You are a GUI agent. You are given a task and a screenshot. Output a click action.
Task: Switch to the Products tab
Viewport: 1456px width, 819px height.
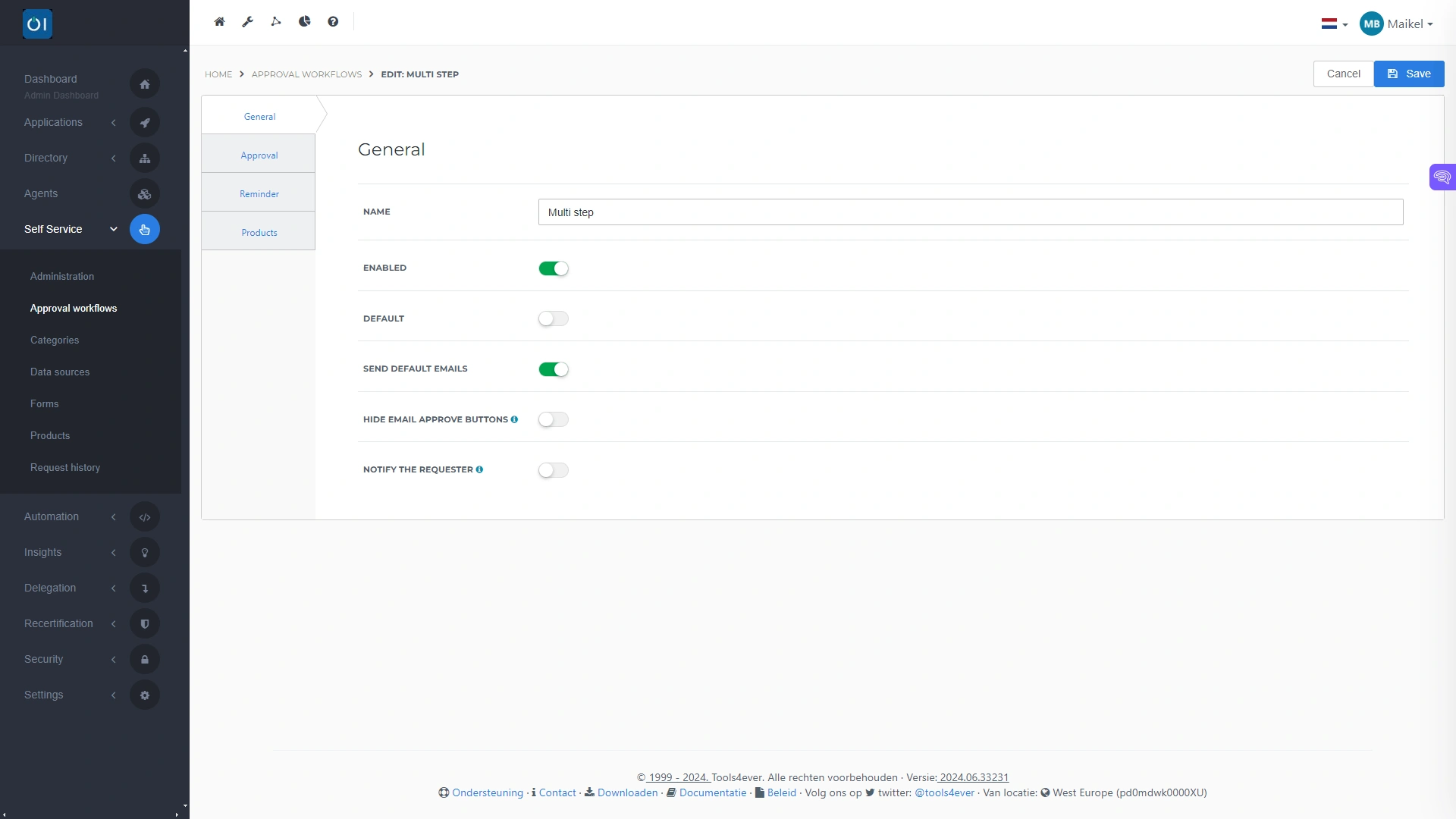tap(259, 233)
